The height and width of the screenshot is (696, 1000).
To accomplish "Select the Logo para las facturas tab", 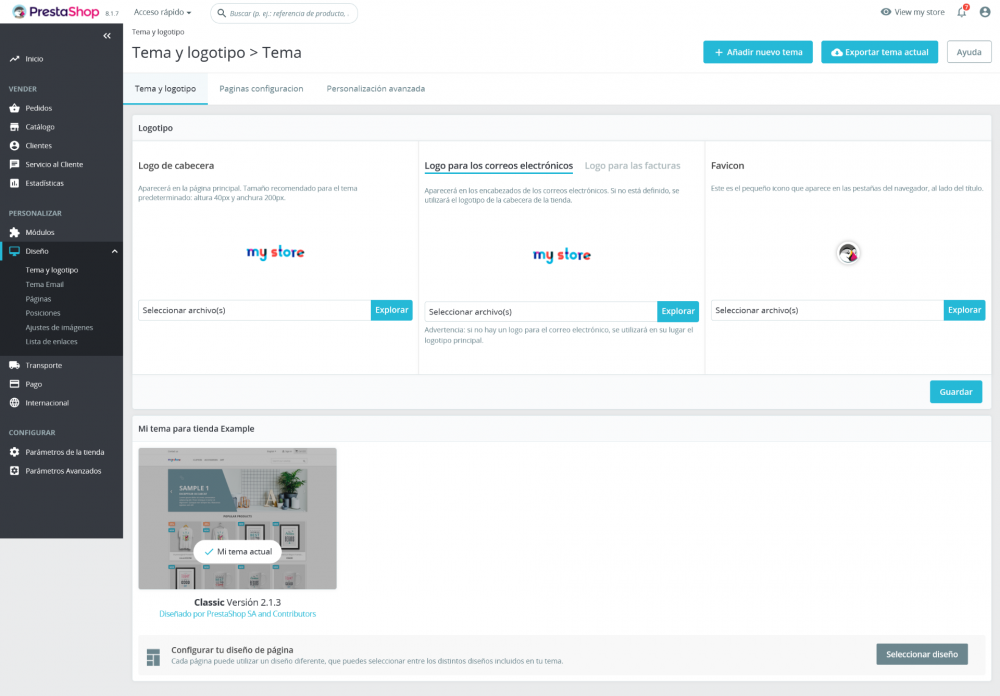I will (634, 166).
